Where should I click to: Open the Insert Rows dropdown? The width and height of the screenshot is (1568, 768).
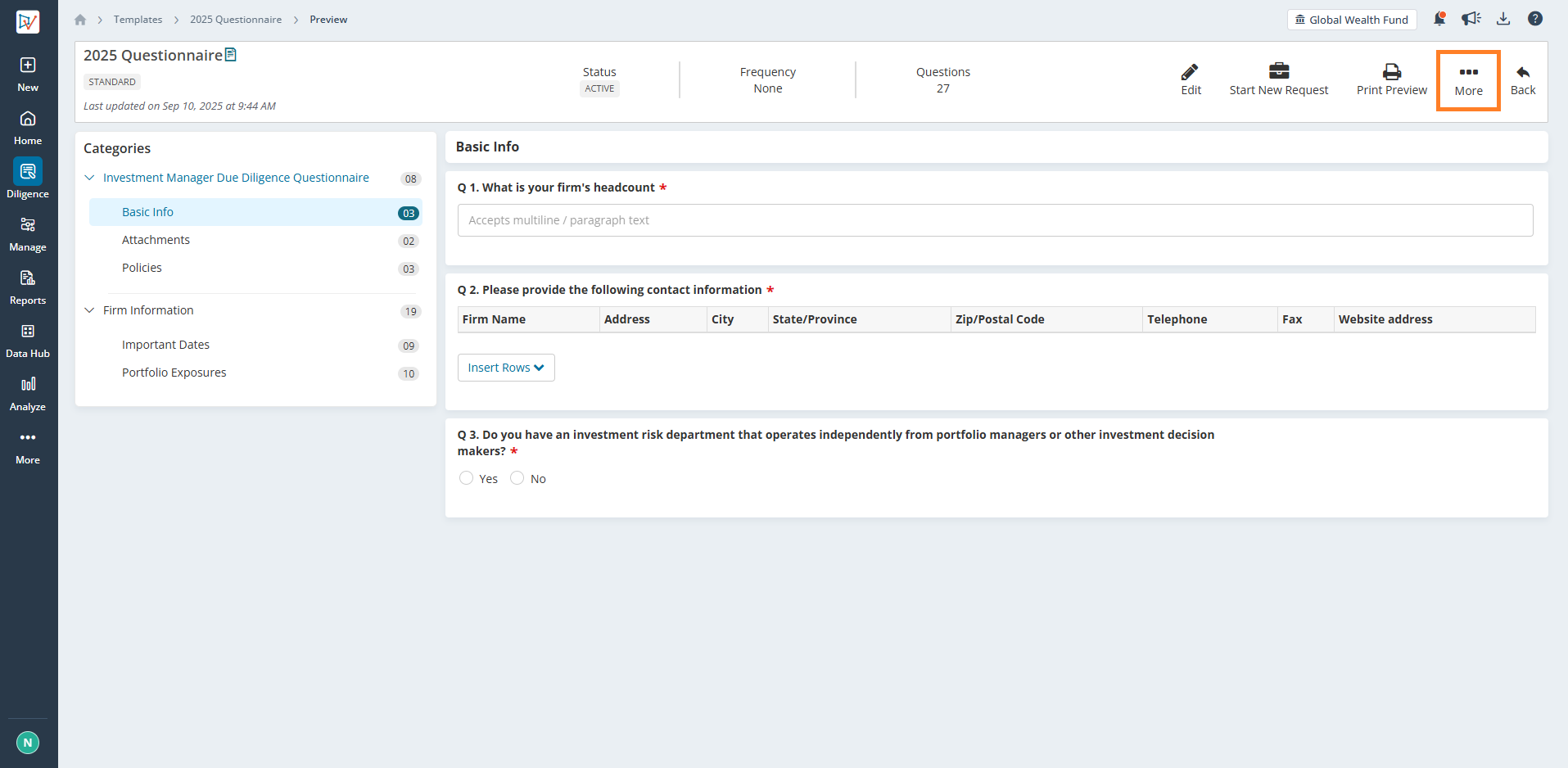point(506,368)
